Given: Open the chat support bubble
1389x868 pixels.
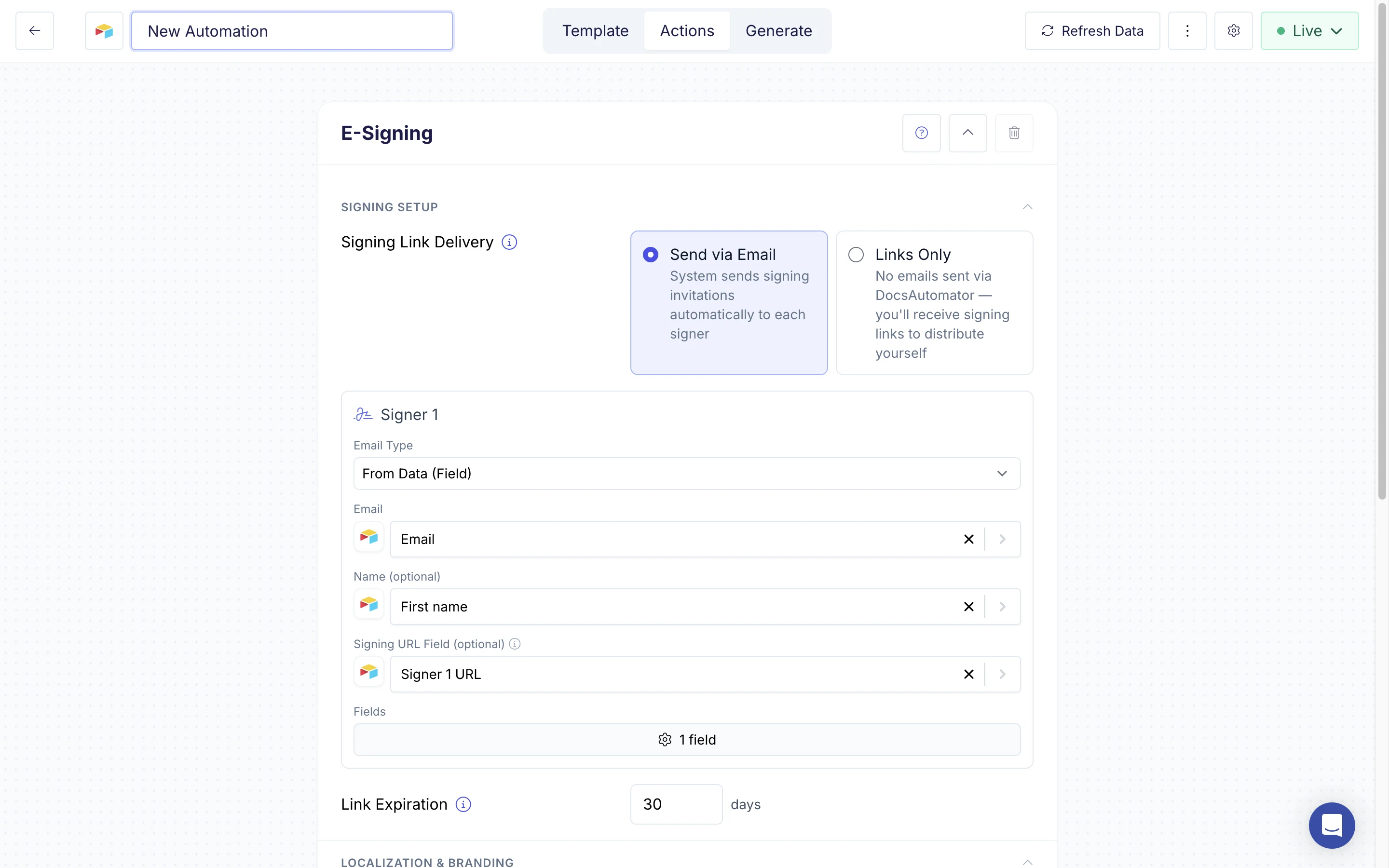Looking at the screenshot, I should 1332,826.
